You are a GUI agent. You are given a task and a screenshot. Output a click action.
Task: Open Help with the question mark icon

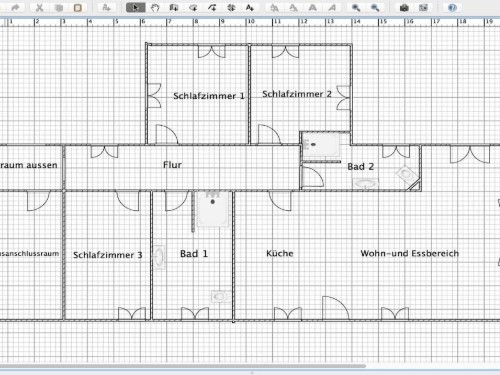(452, 7)
